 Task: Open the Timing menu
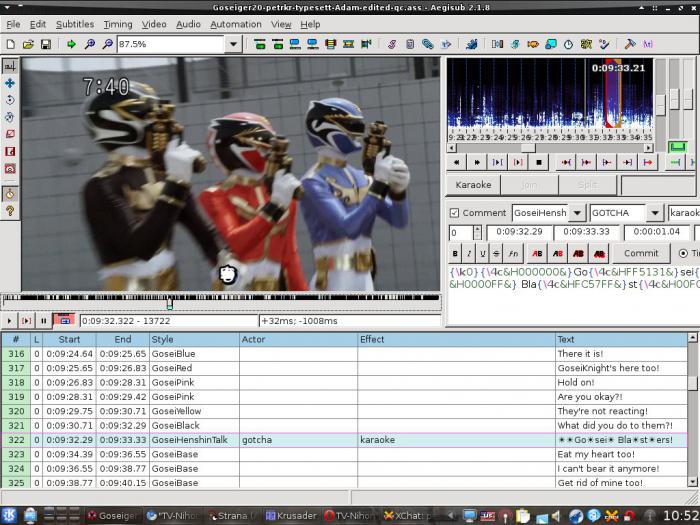pos(118,24)
